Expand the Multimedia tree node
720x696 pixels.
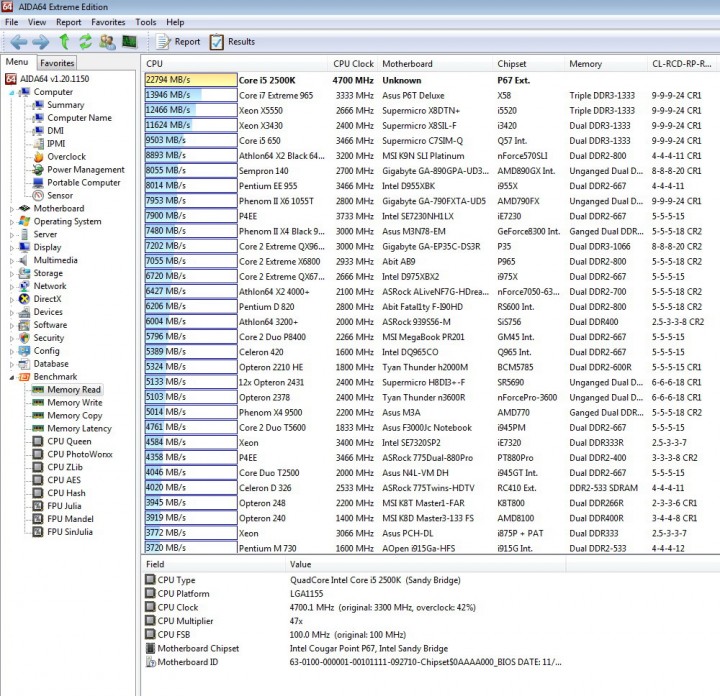pos(11,261)
